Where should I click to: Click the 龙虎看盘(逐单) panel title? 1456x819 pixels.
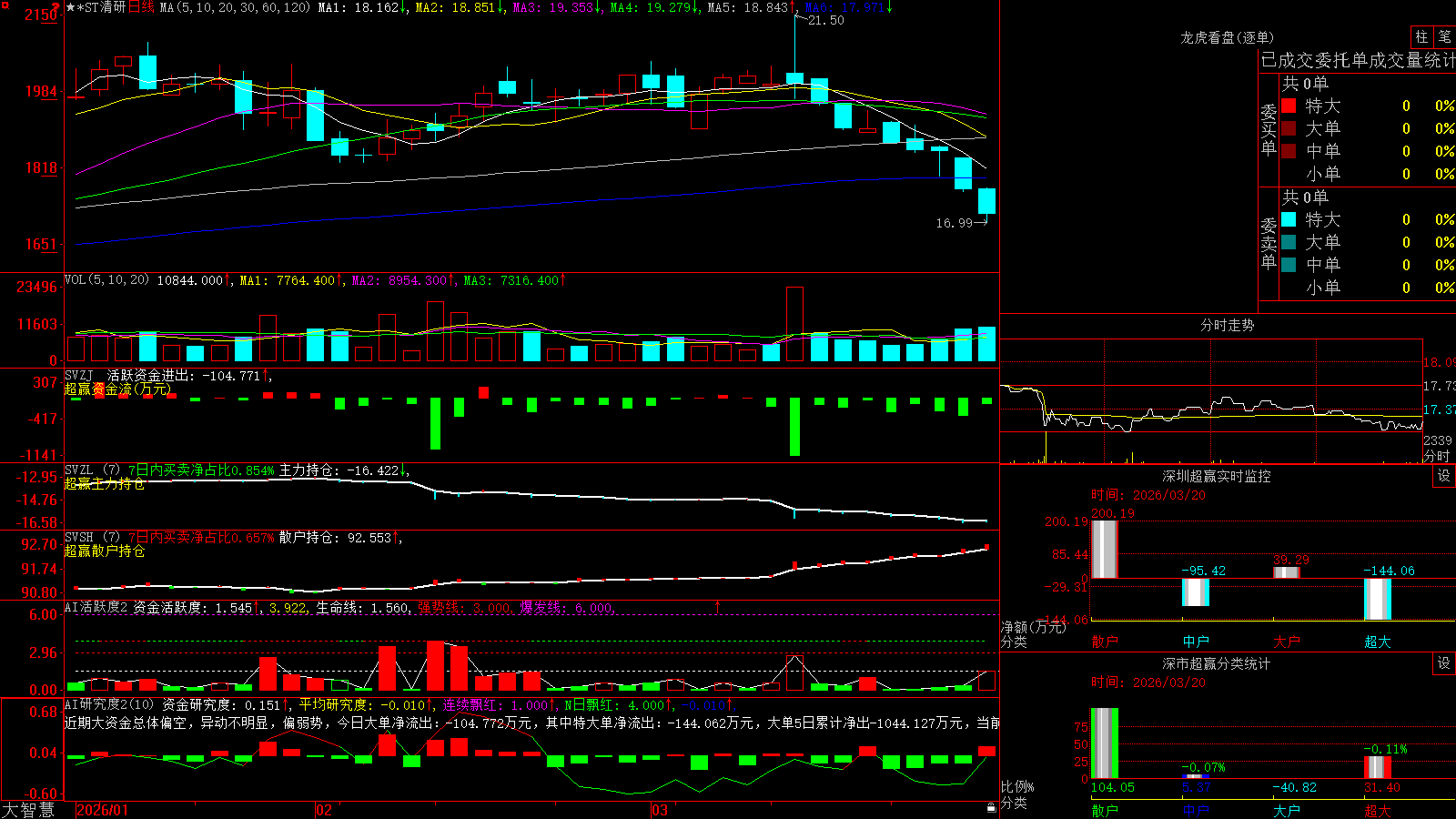[x=1228, y=37]
